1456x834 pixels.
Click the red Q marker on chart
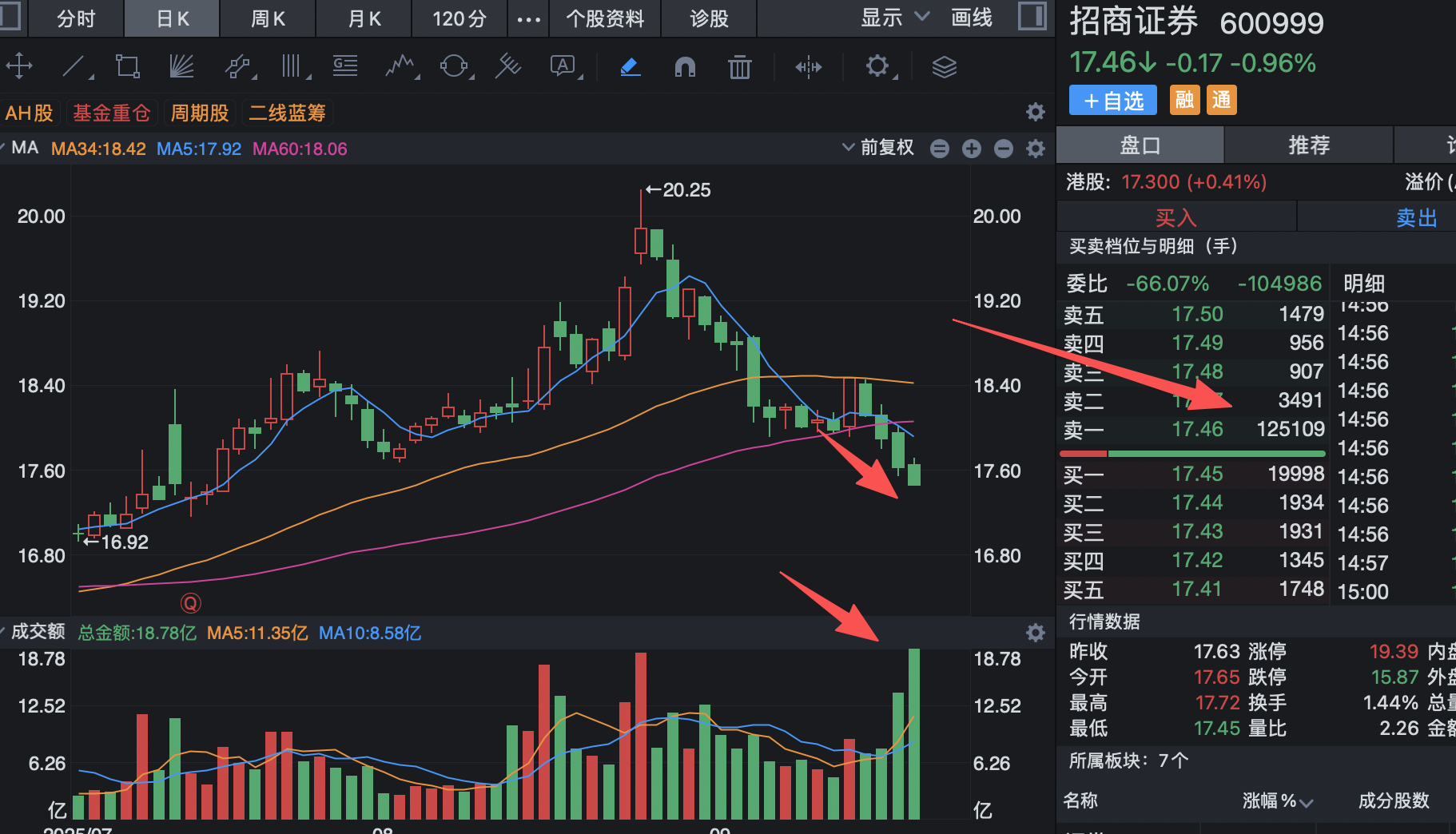(x=191, y=603)
